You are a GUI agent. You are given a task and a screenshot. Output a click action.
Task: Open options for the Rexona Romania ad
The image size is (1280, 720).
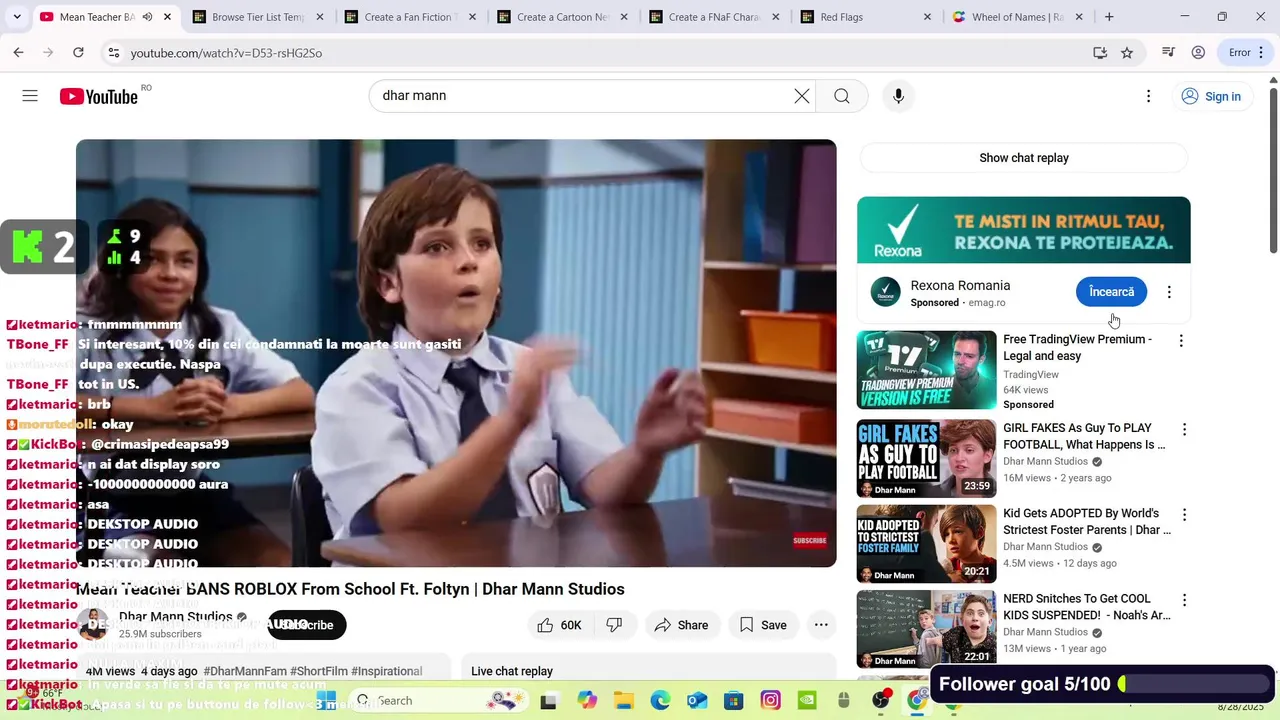click(x=1169, y=292)
